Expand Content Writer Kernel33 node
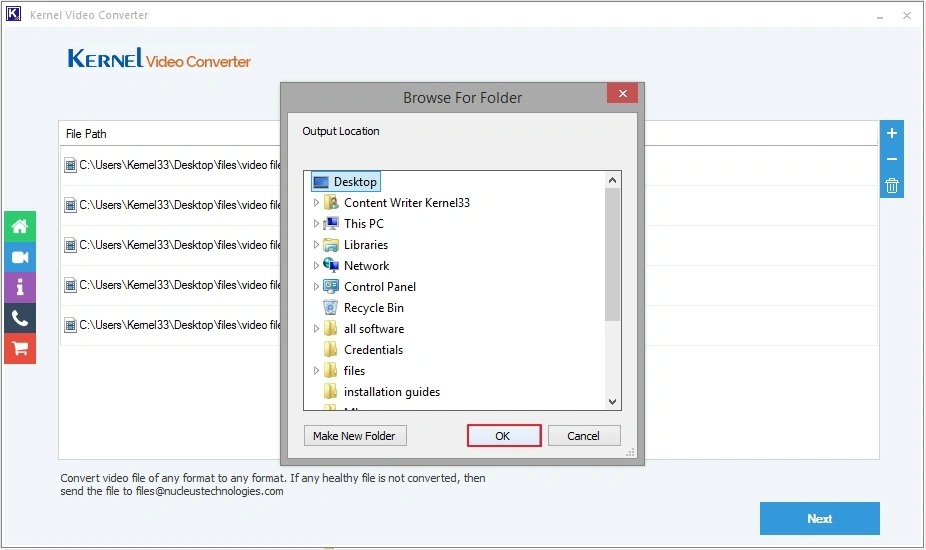Image resolution: width=926 pixels, height=550 pixels. [x=316, y=203]
